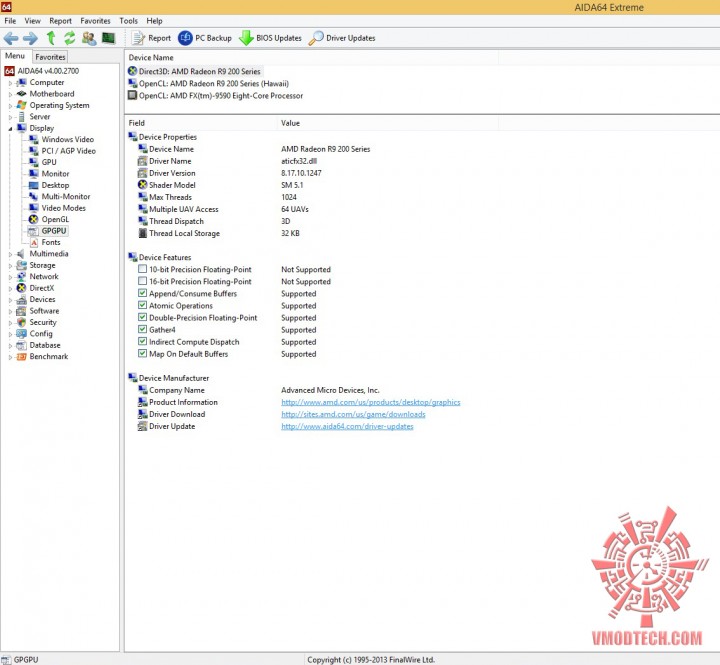Expand the Storage tree node
The image size is (720, 665).
pyautogui.click(x=10, y=266)
